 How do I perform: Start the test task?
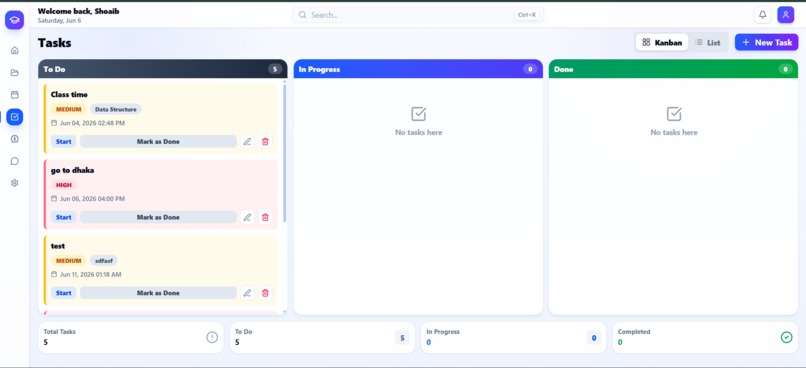(x=64, y=293)
